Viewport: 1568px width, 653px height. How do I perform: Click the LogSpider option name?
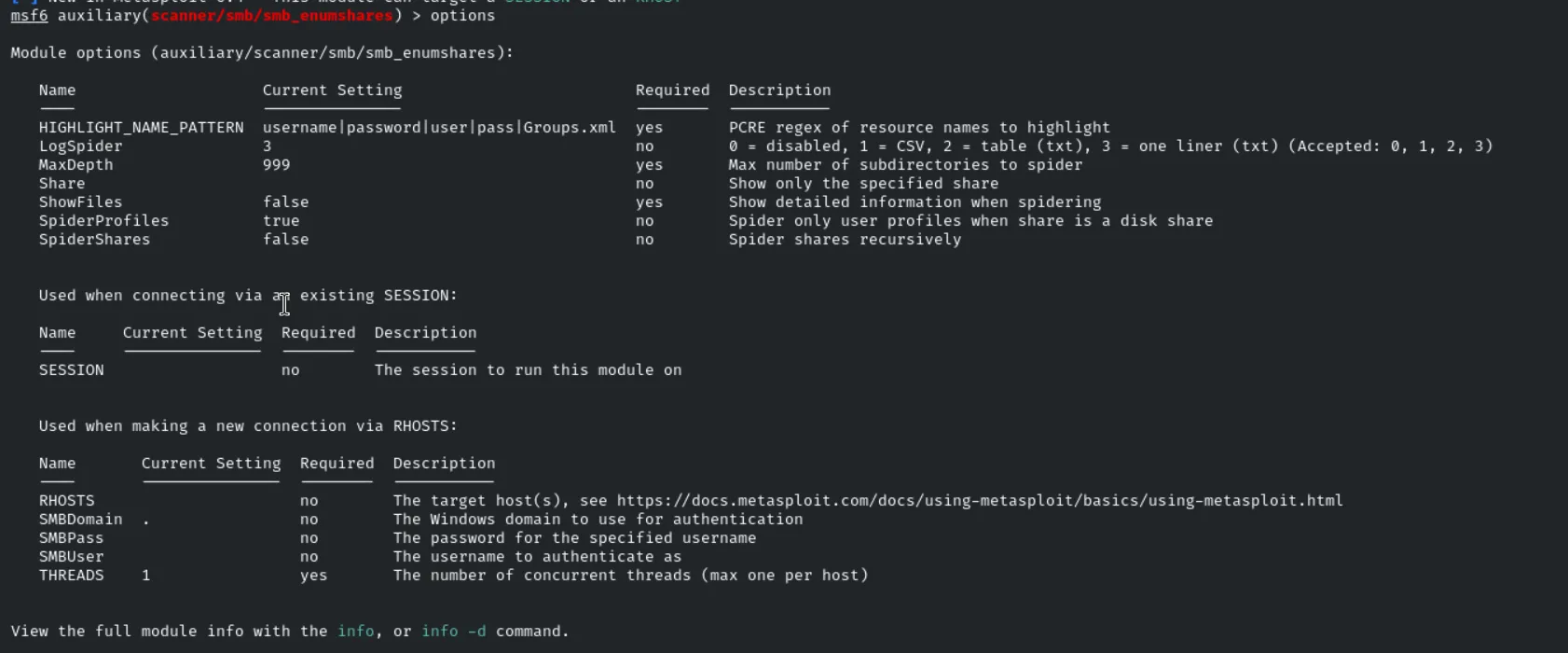click(x=80, y=146)
